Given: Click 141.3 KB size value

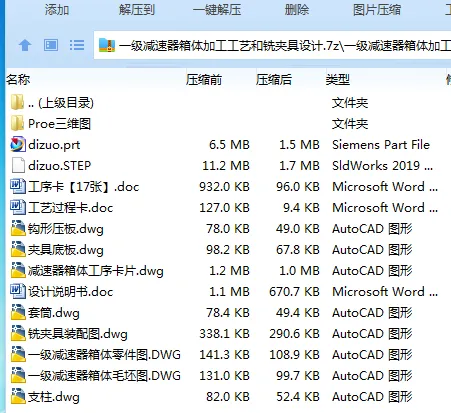Looking at the screenshot, I should (224, 355).
